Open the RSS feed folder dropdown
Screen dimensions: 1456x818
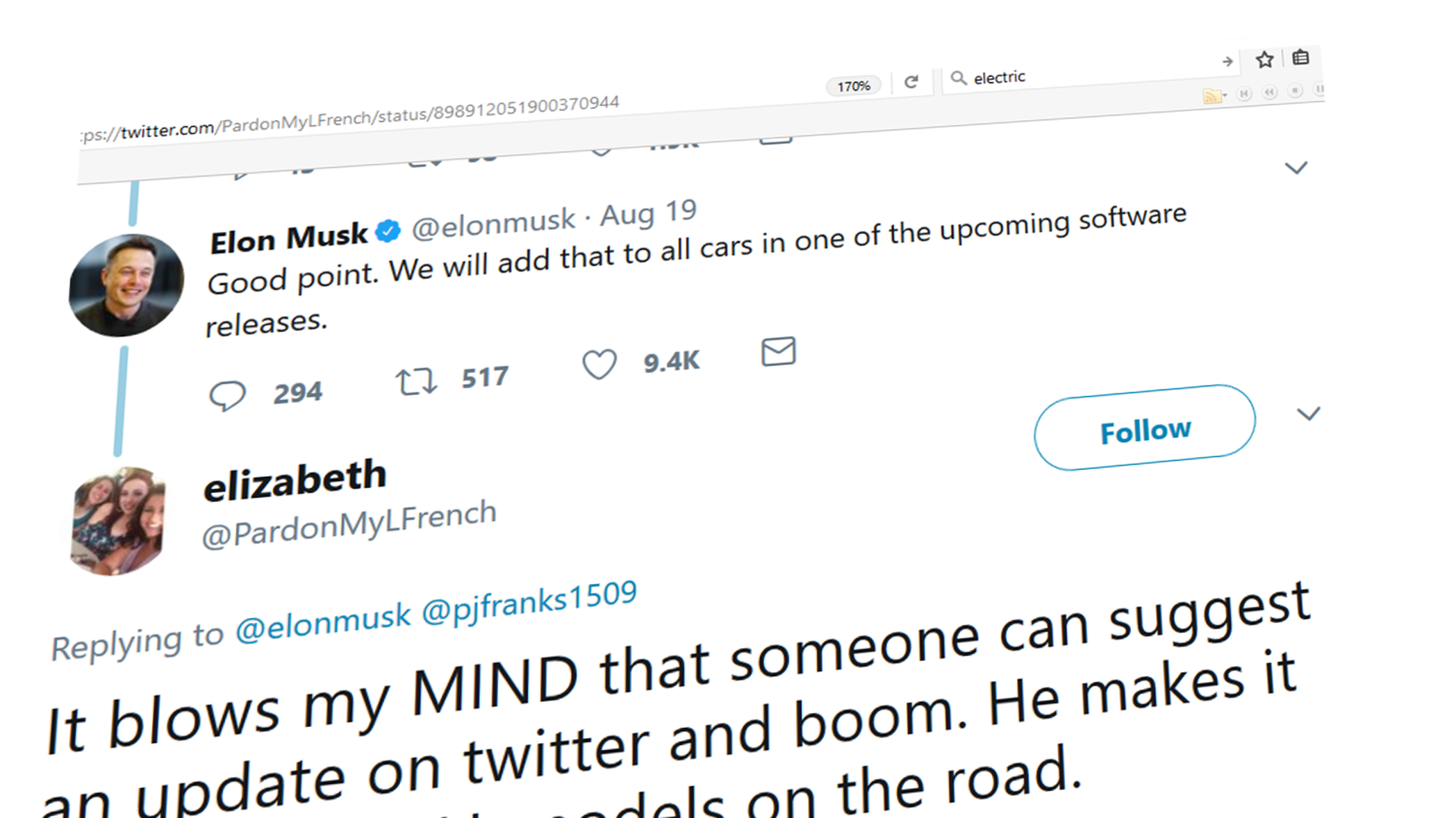(1214, 96)
